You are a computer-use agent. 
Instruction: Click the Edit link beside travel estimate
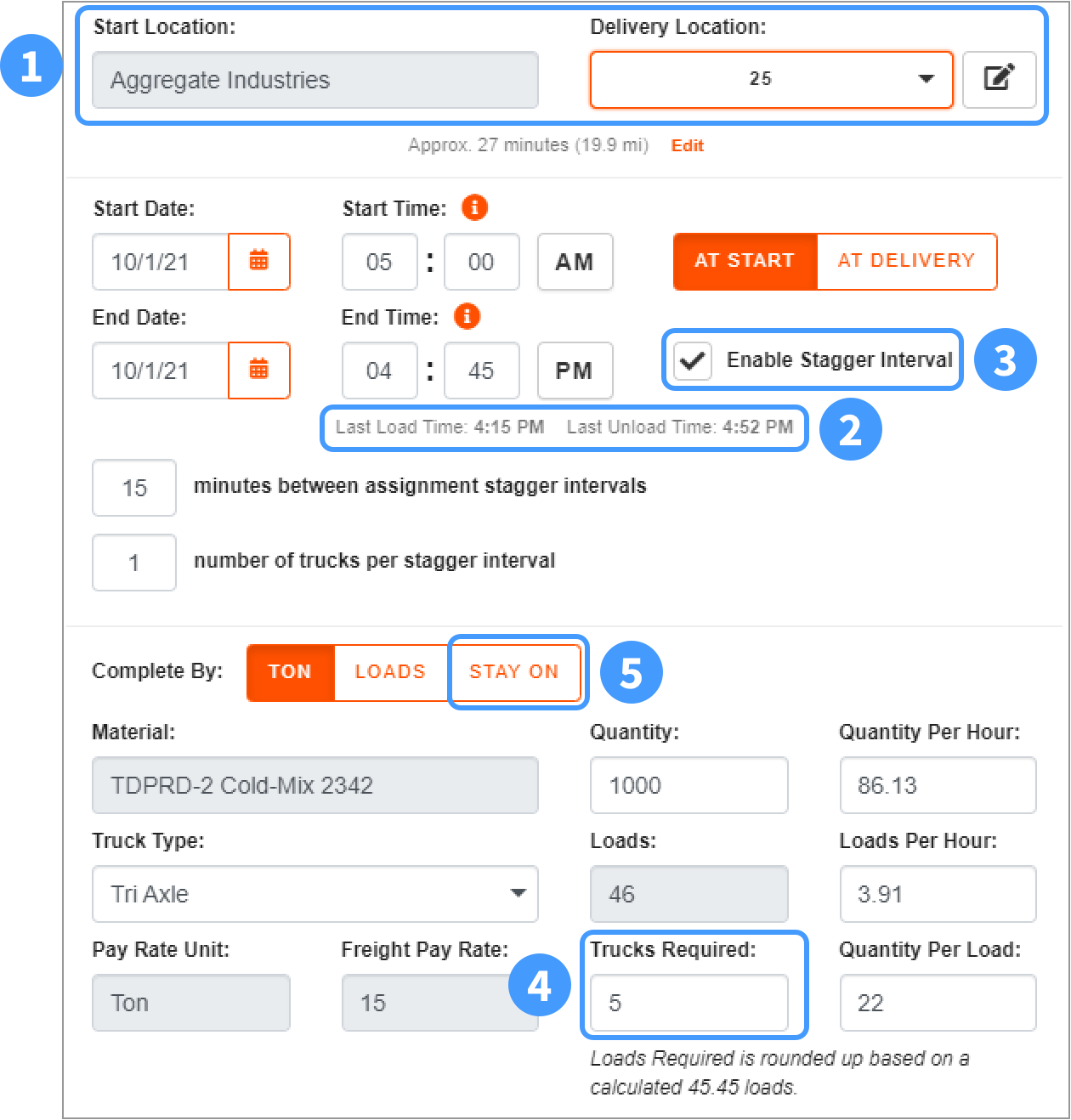(x=688, y=145)
